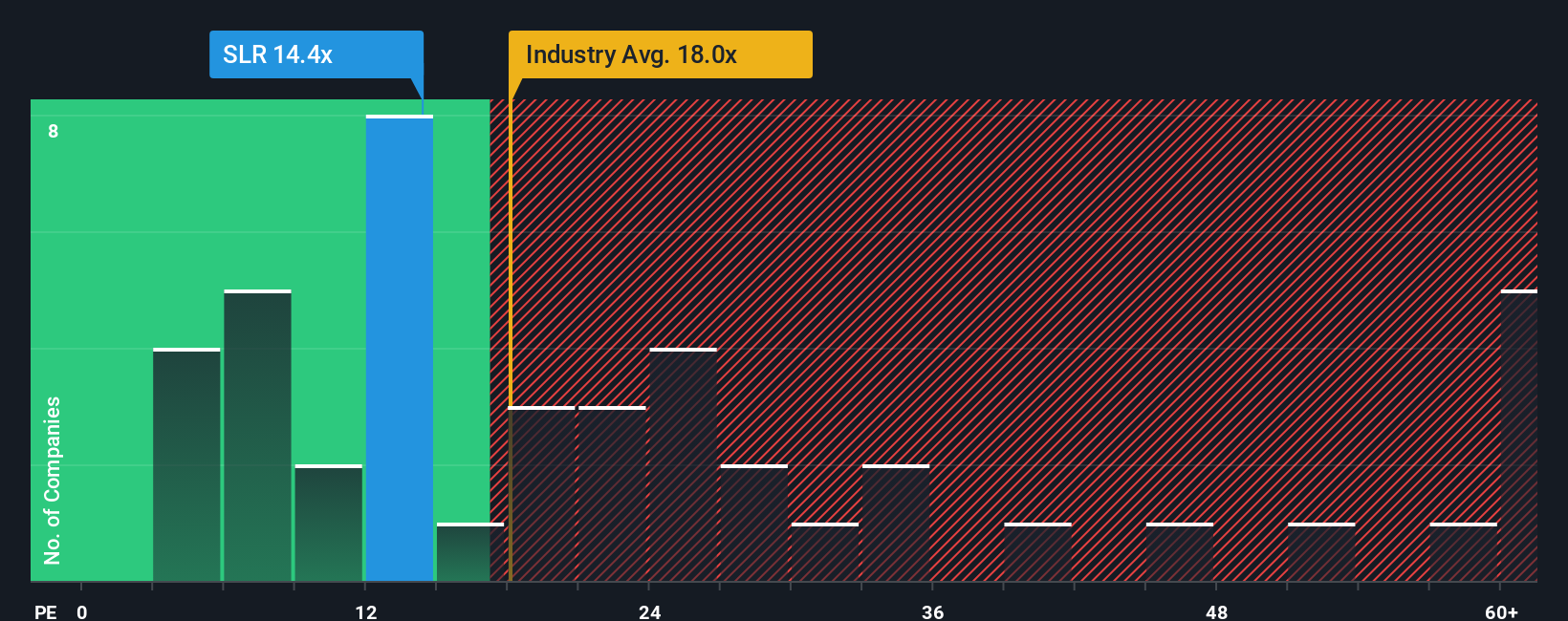Click the SLR 14.4x label

(316, 54)
